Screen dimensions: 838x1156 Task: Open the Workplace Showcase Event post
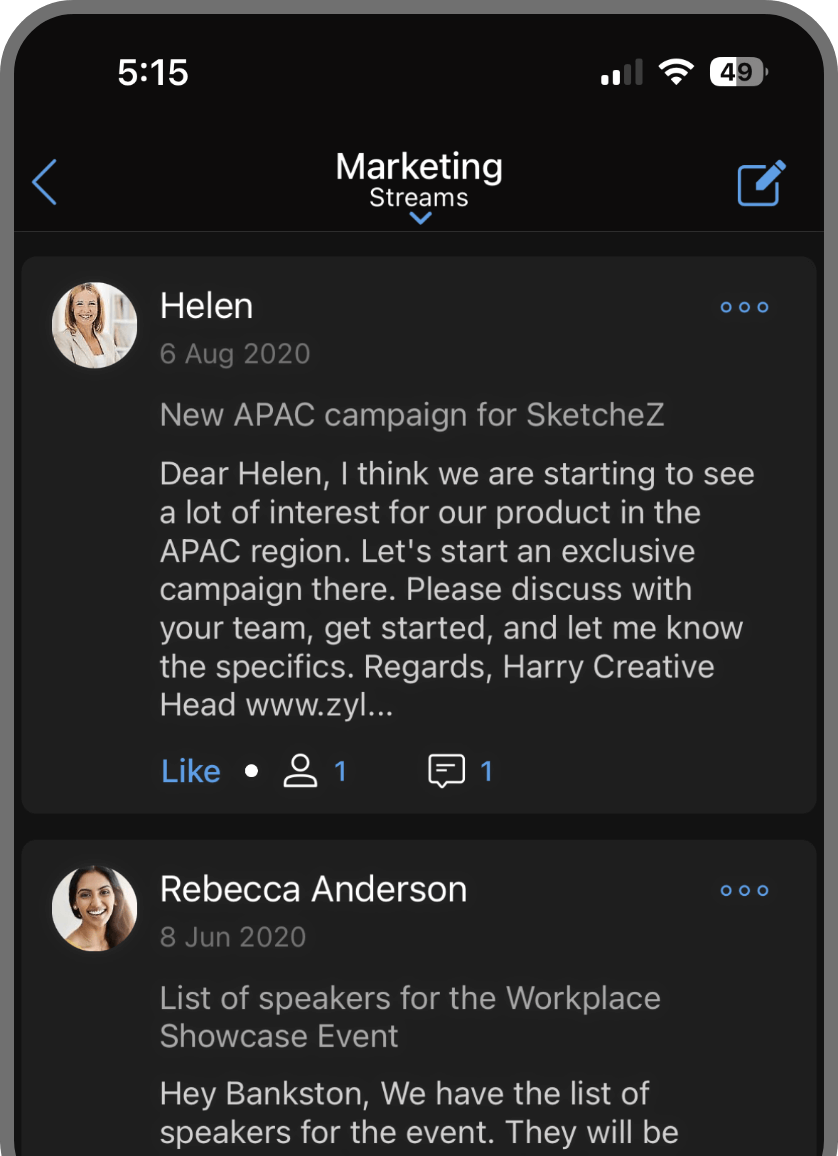point(409,1016)
